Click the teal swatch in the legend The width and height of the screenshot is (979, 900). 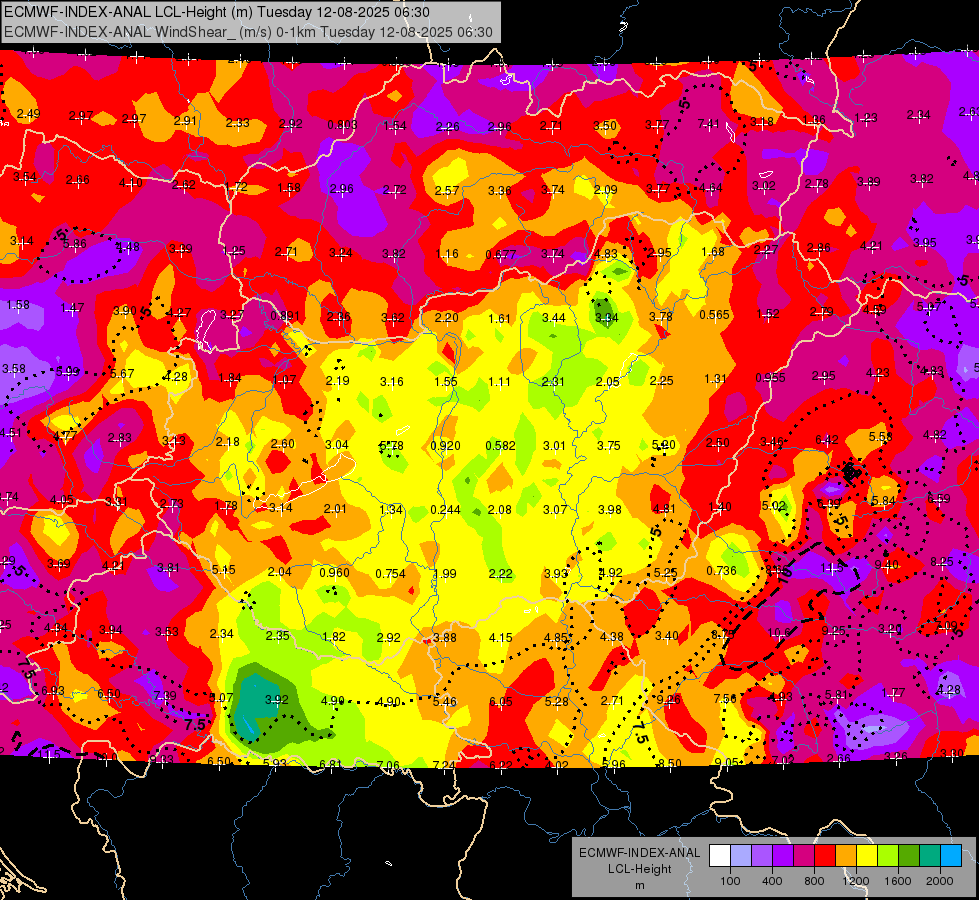[930, 856]
